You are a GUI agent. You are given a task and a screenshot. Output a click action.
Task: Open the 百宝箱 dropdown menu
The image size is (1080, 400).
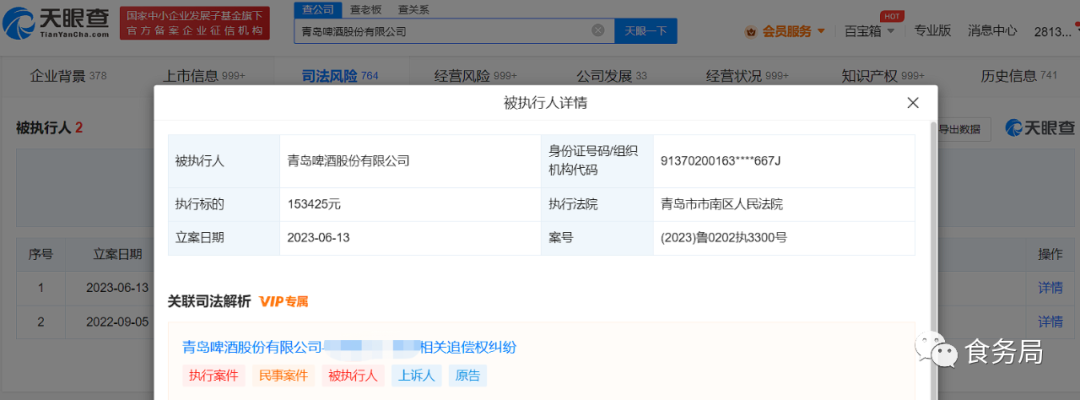869,31
